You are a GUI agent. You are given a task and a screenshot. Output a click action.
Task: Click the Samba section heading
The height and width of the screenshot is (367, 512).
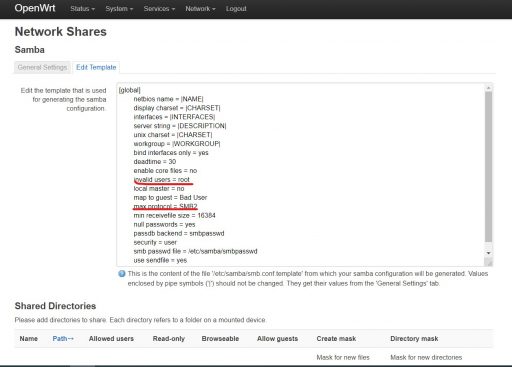coord(30,50)
